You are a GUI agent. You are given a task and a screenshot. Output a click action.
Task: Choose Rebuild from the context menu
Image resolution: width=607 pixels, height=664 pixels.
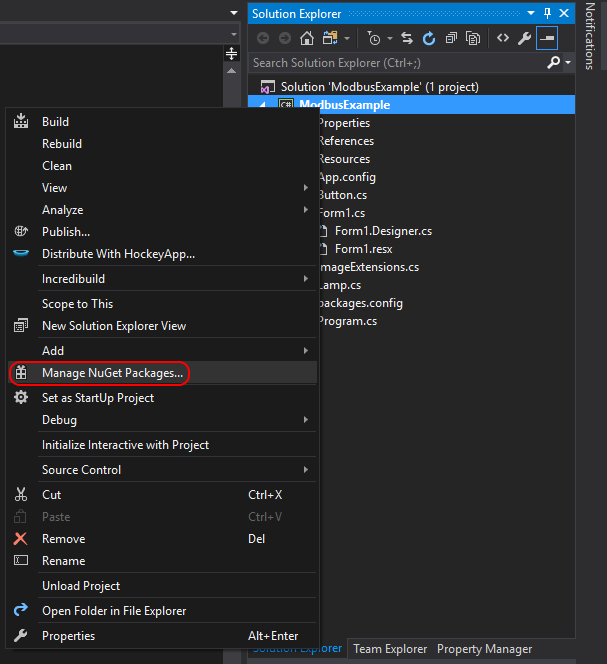pos(62,144)
